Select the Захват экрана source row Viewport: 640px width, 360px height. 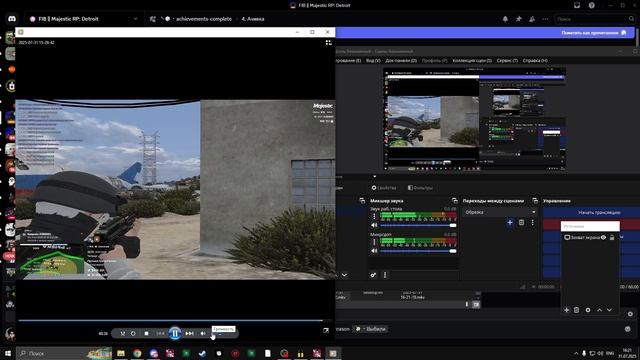590,238
